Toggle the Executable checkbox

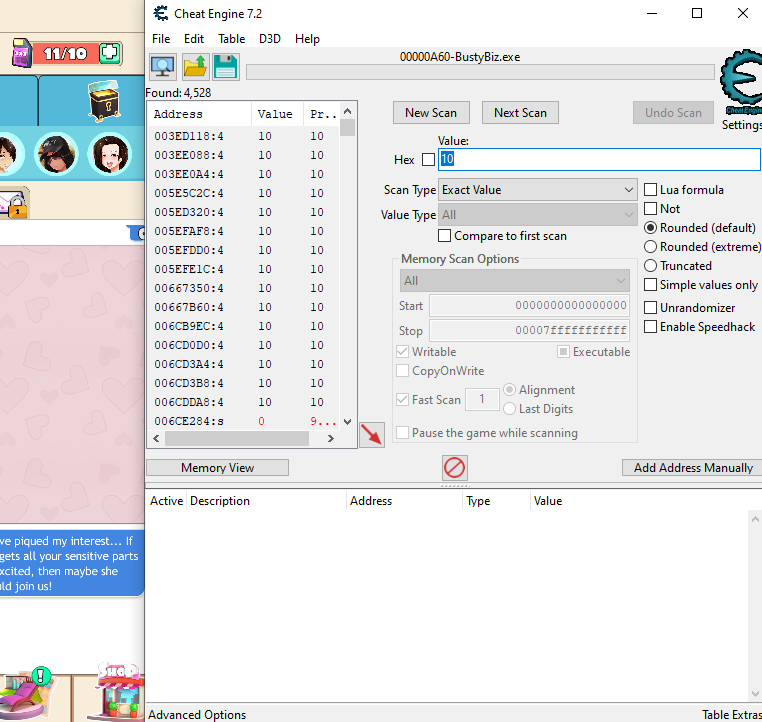(x=563, y=351)
